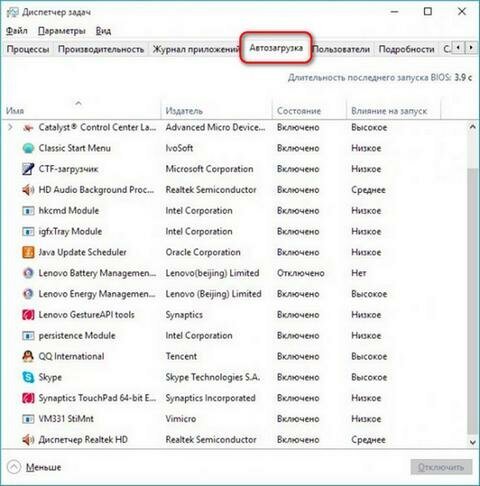Open the Параметры menu
This screenshot has width=480, height=486.
[x=62, y=31]
